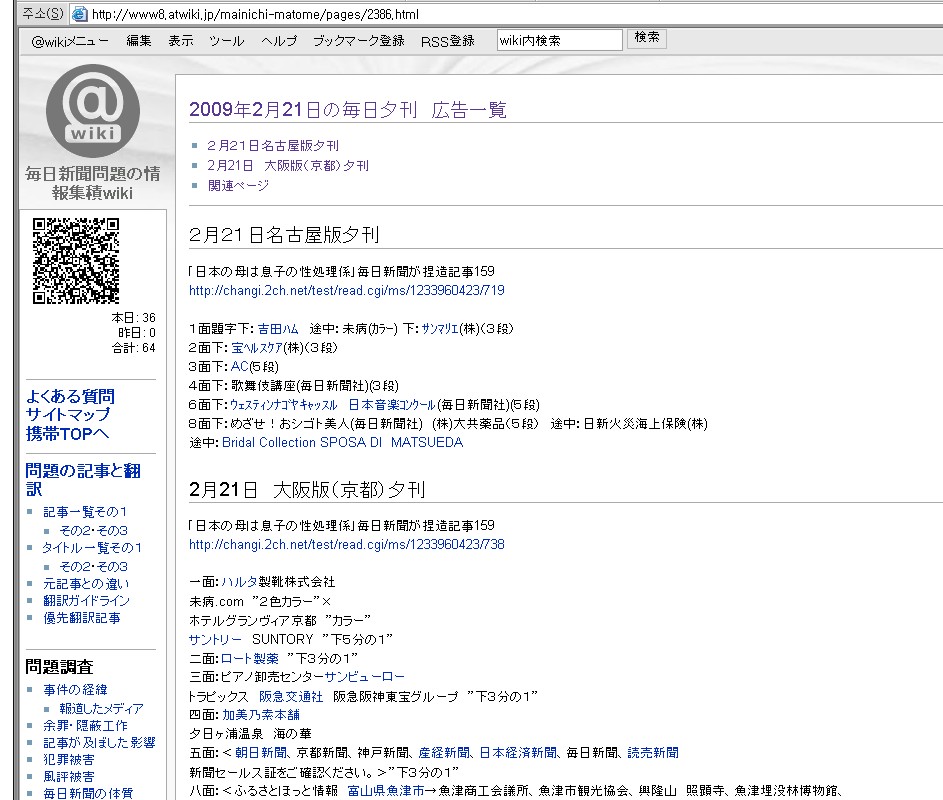
Task: Open the 日本経済新聞 link
Action: [x=518, y=752]
